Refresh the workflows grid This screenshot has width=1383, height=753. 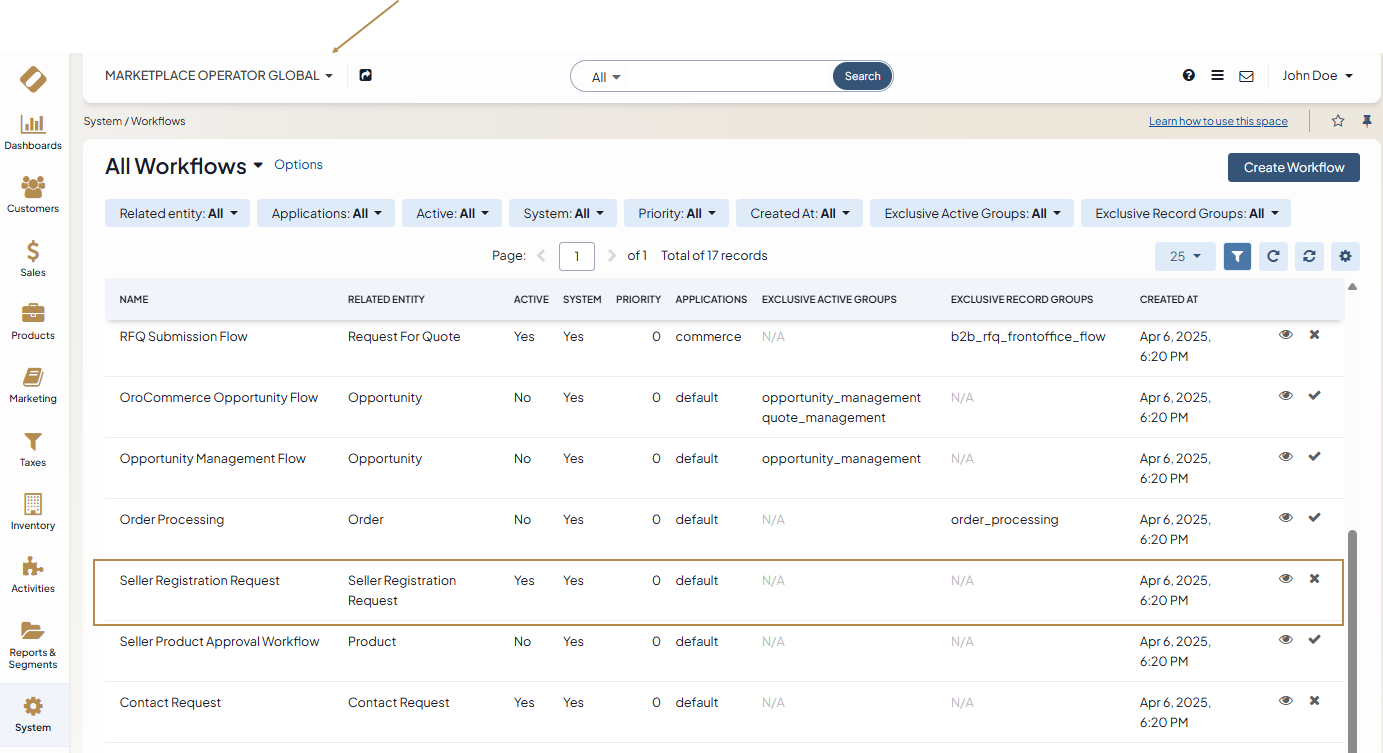coord(1273,256)
